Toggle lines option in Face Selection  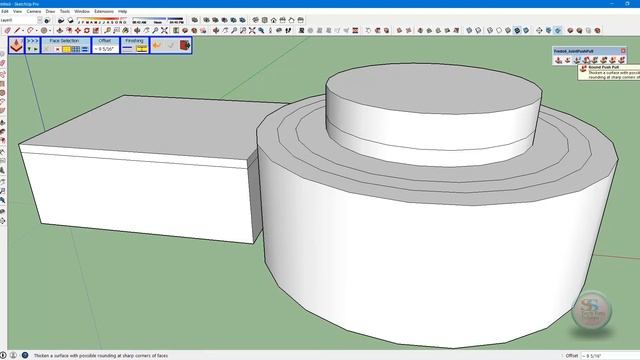tap(85, 49)
